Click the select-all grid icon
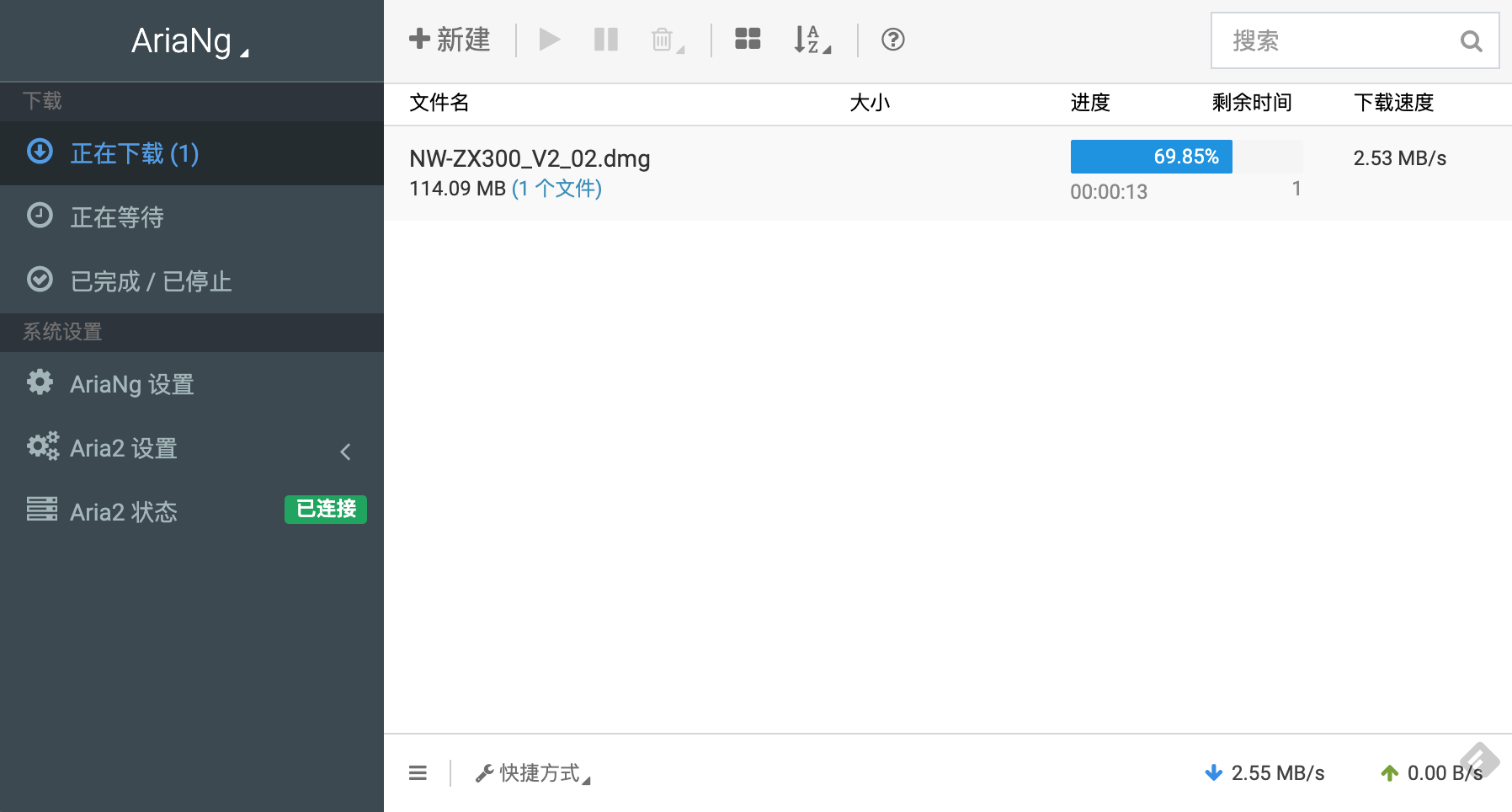Image resolution: width=1512 pixels, height=812 pixels. (748, 39)
